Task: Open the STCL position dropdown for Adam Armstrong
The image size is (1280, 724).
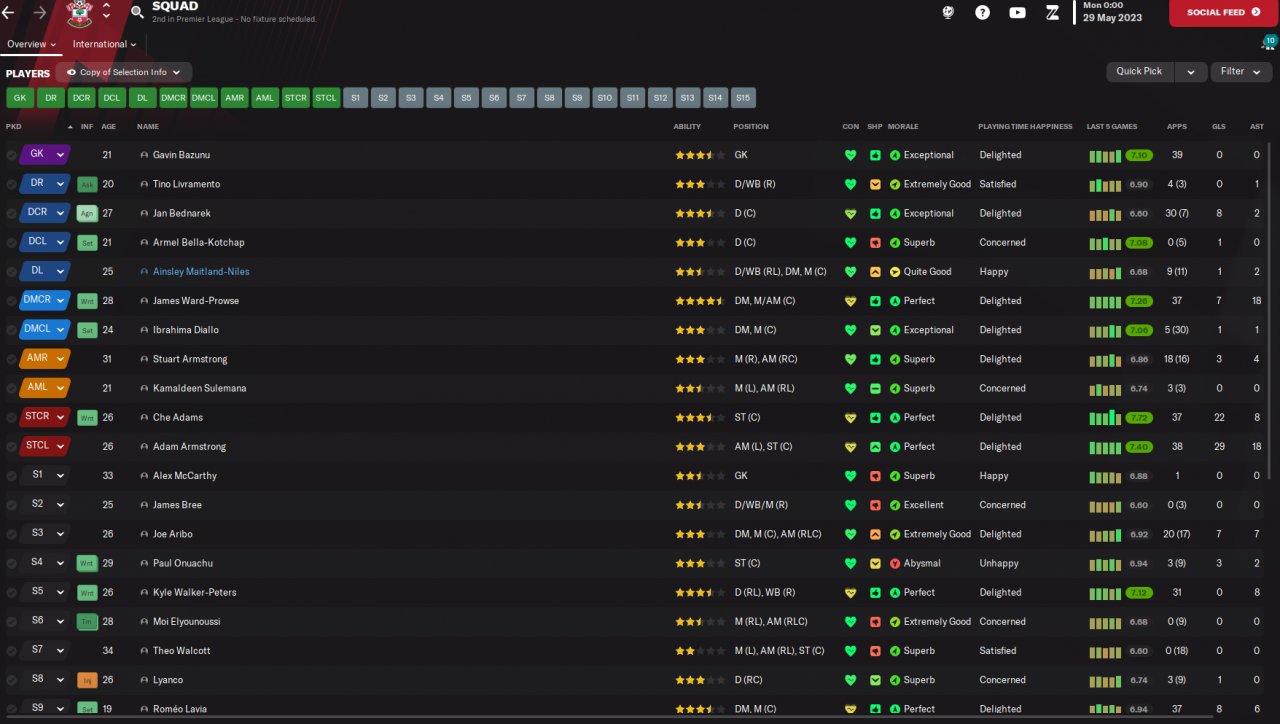Action: (x=44, y=446)
